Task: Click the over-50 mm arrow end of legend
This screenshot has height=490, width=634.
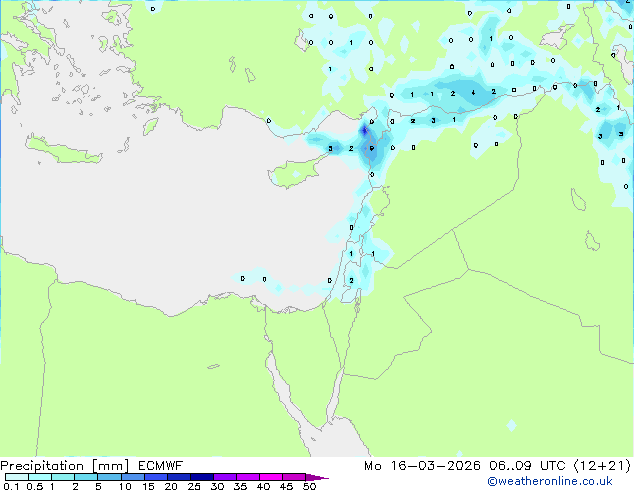Action: (317, 477)
